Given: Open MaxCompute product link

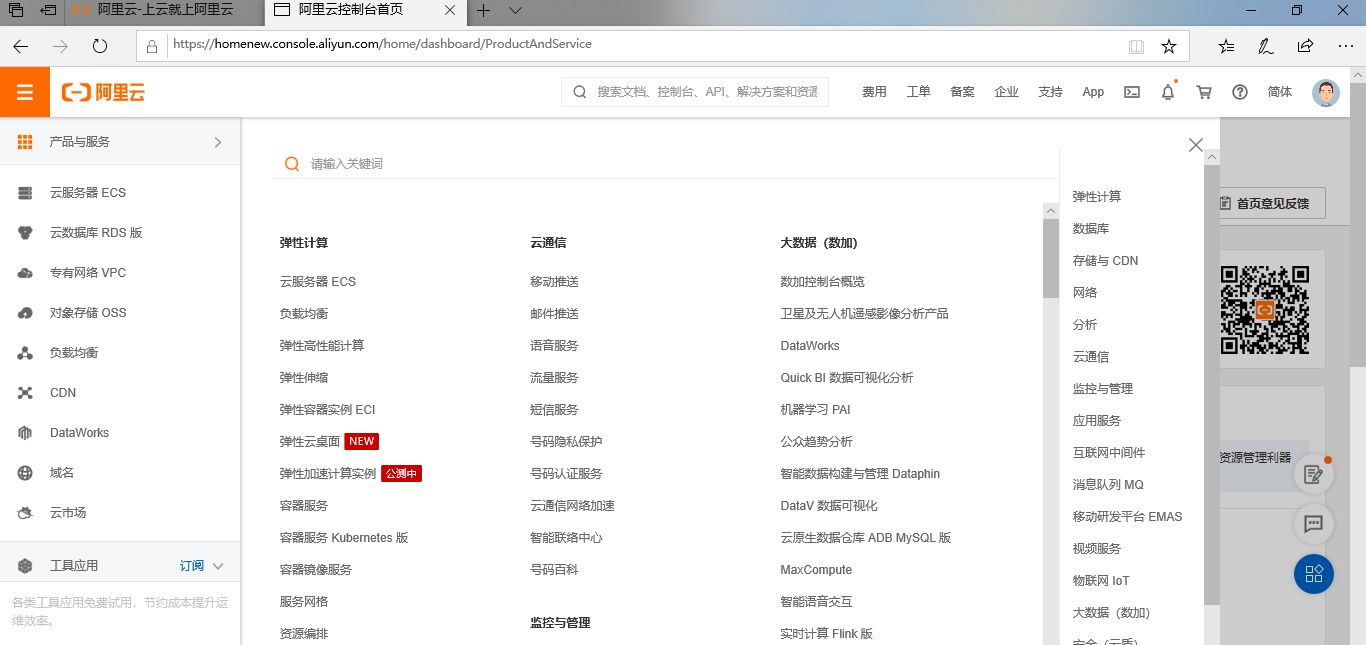Looking at the screenshot, I should (817, 570).
